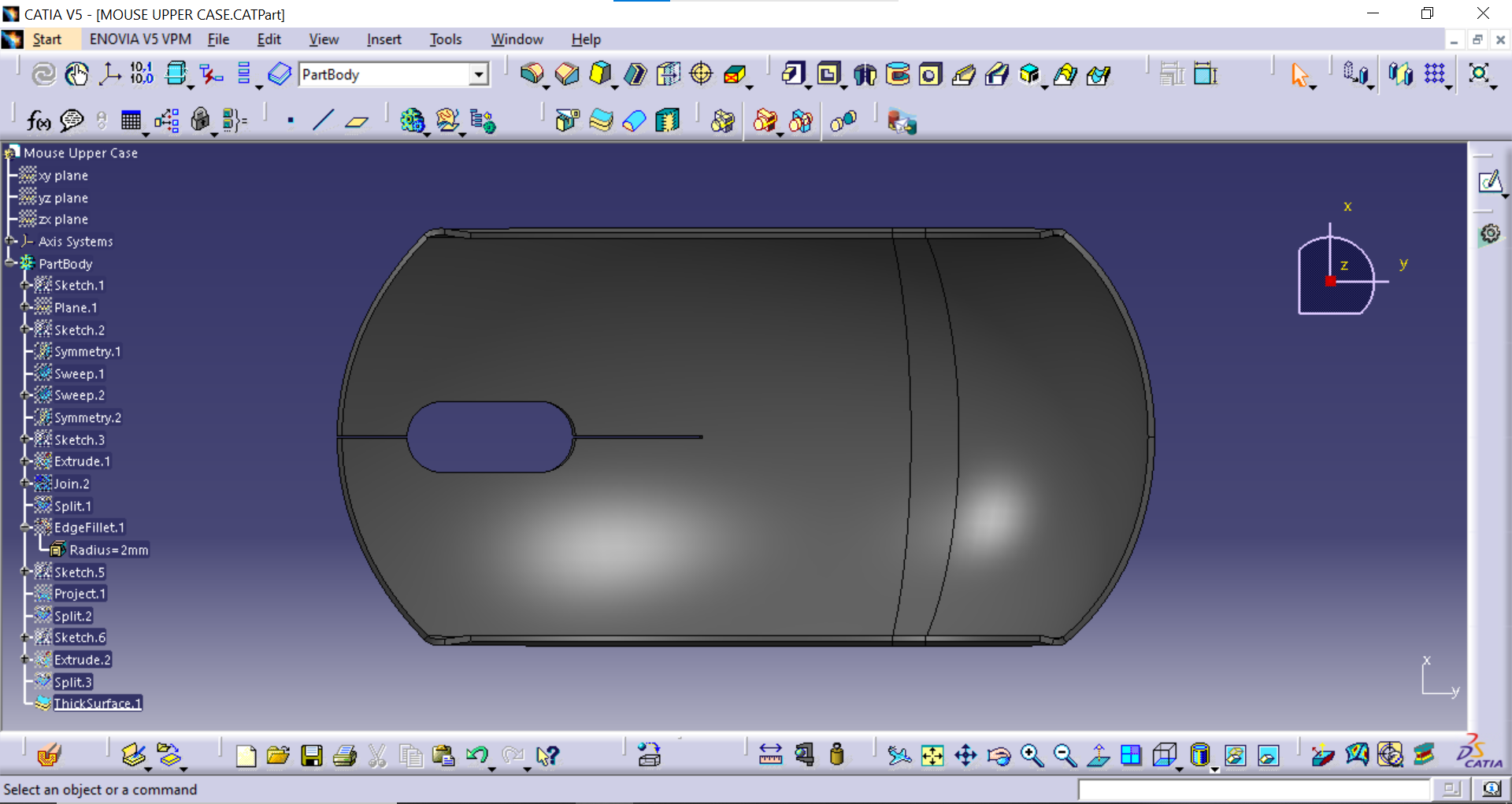Screen dimensions: 1512x804
Task: Click the Thick Surface tool icon
Action: pyautogui.click(x=601, y=120)
